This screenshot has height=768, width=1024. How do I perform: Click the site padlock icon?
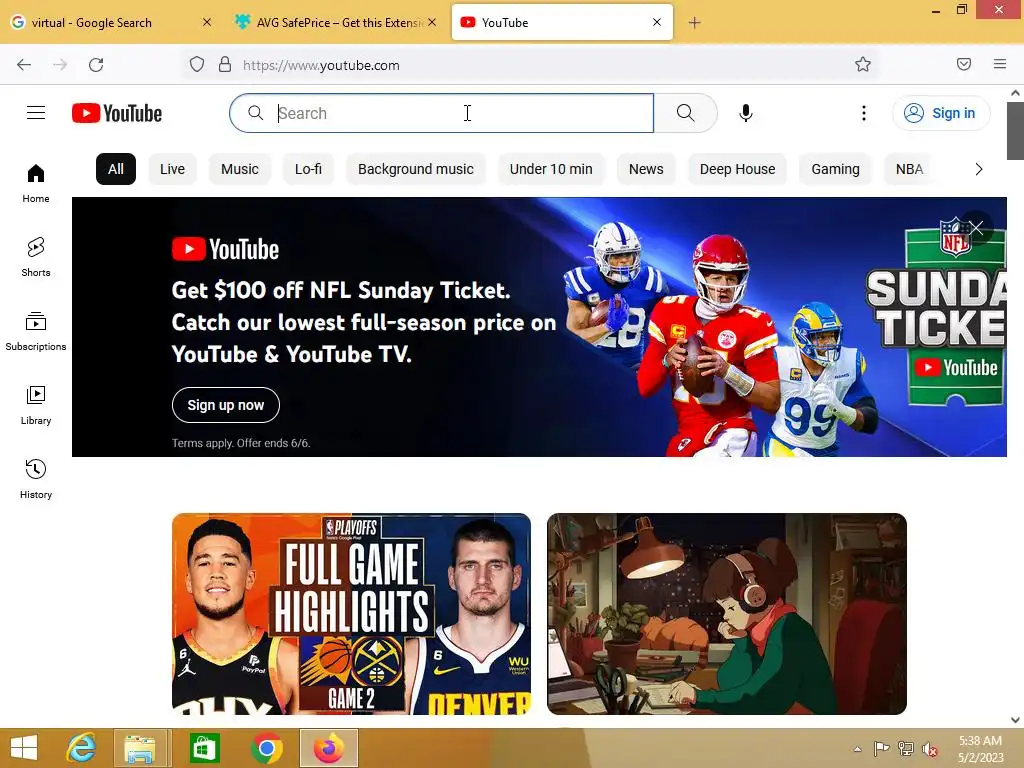point(225,64)
